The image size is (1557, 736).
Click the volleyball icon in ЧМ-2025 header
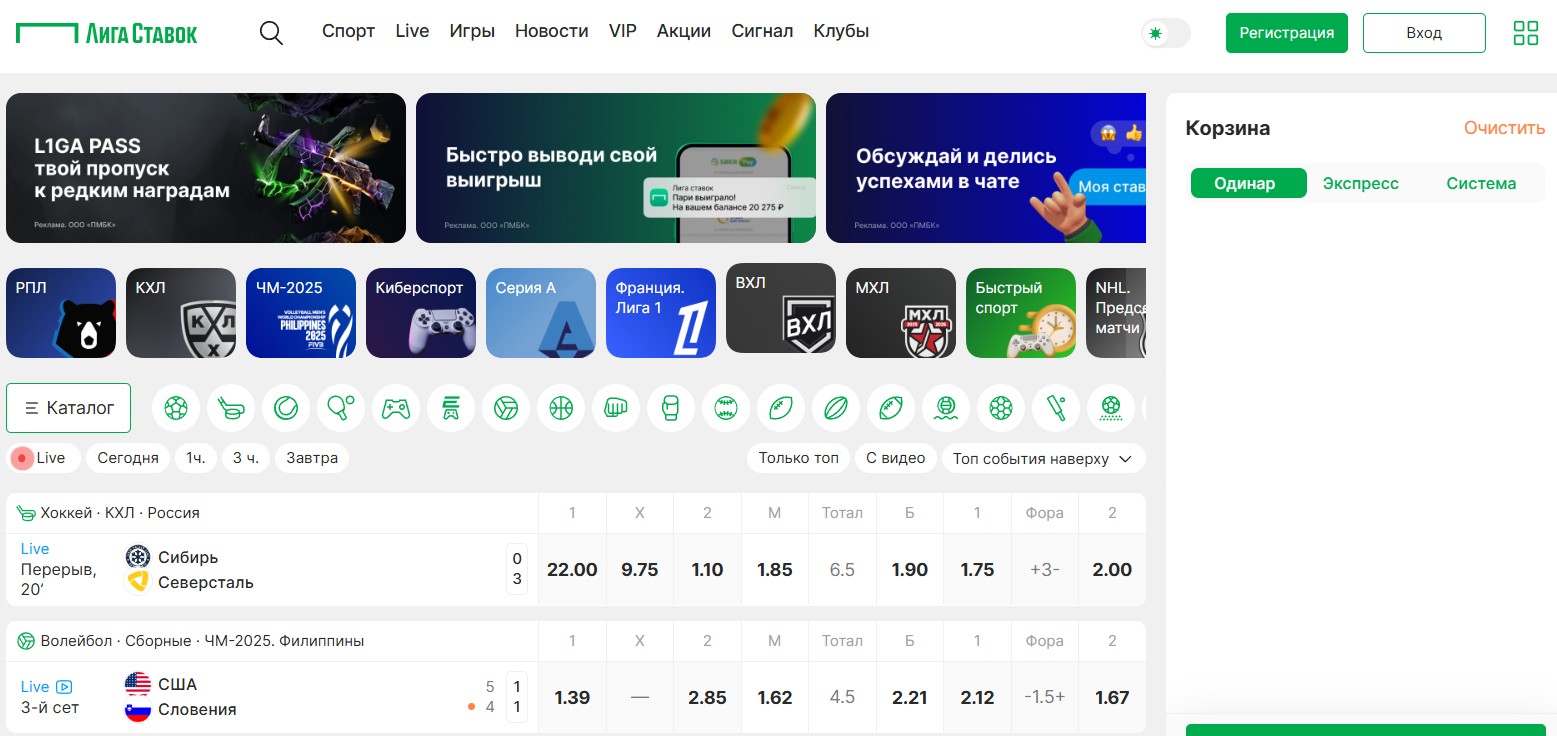point(26,641)
